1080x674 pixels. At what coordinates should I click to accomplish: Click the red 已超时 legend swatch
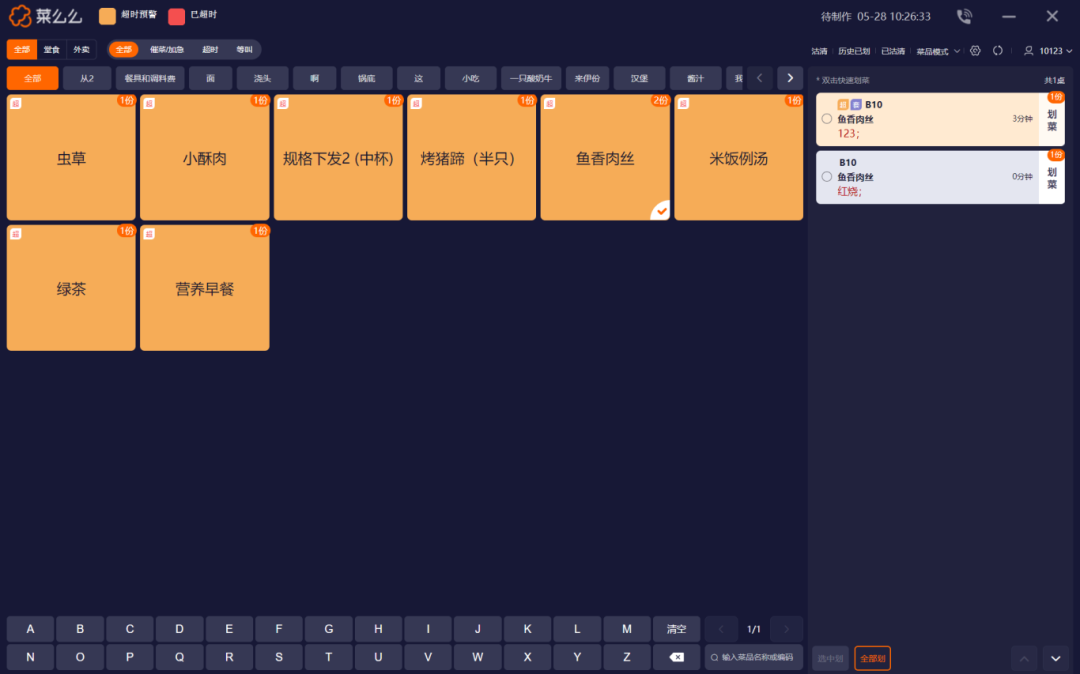[176, 16]
